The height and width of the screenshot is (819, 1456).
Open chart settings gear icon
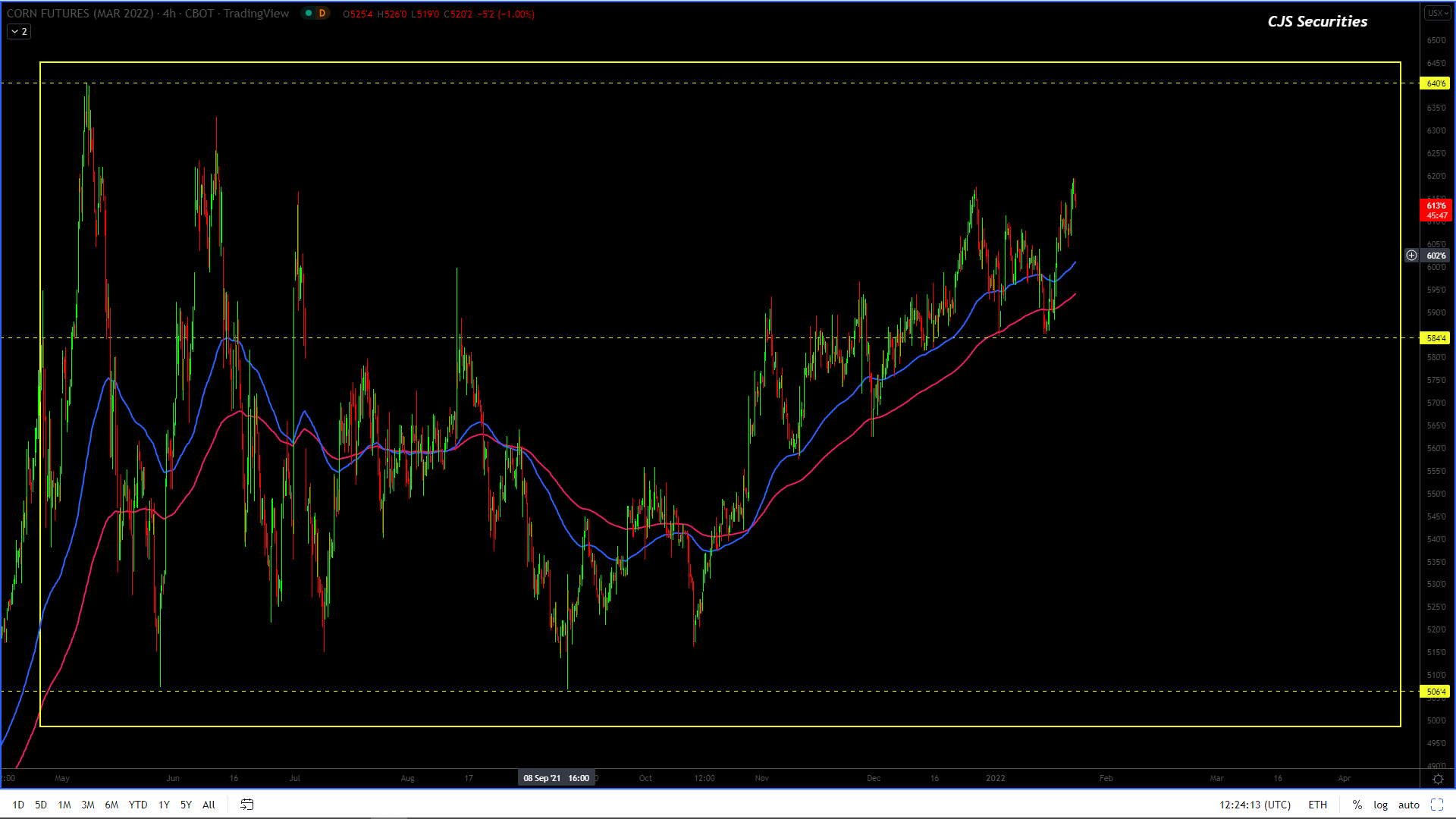[1437, 779]
